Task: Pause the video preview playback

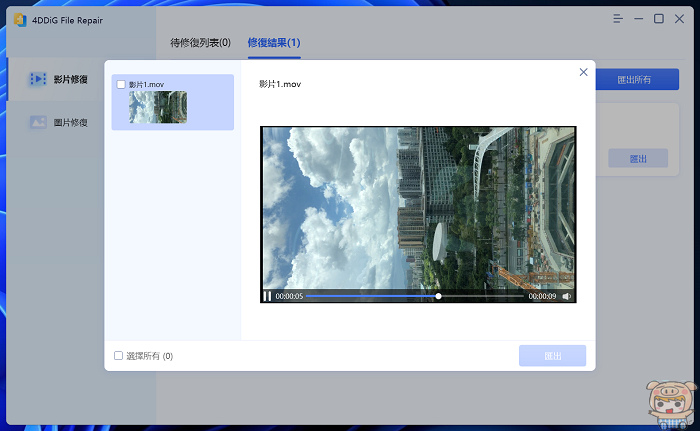Action: [x=267, y=296]
